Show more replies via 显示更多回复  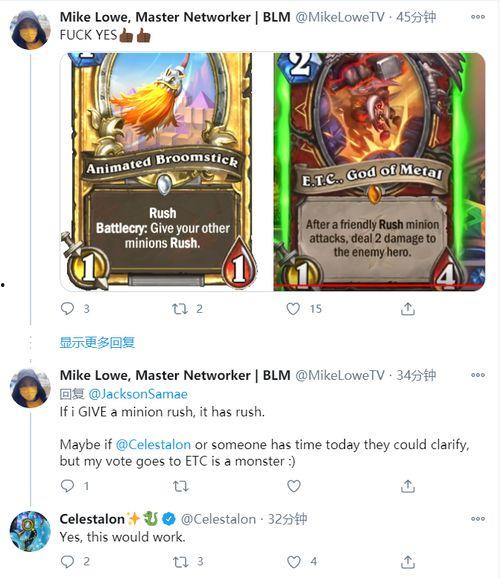click(97, 342)
